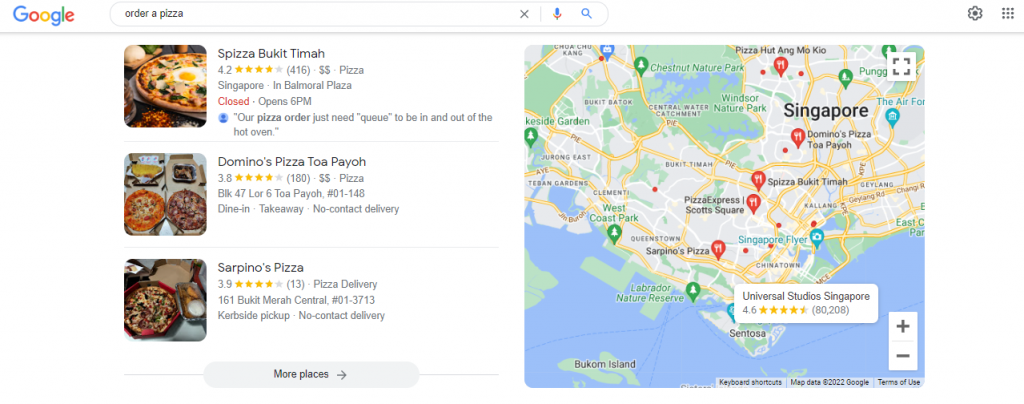1024x404 pixels.
Task: Zoom in on the map with plus button
Action: [x=903, y=327]
